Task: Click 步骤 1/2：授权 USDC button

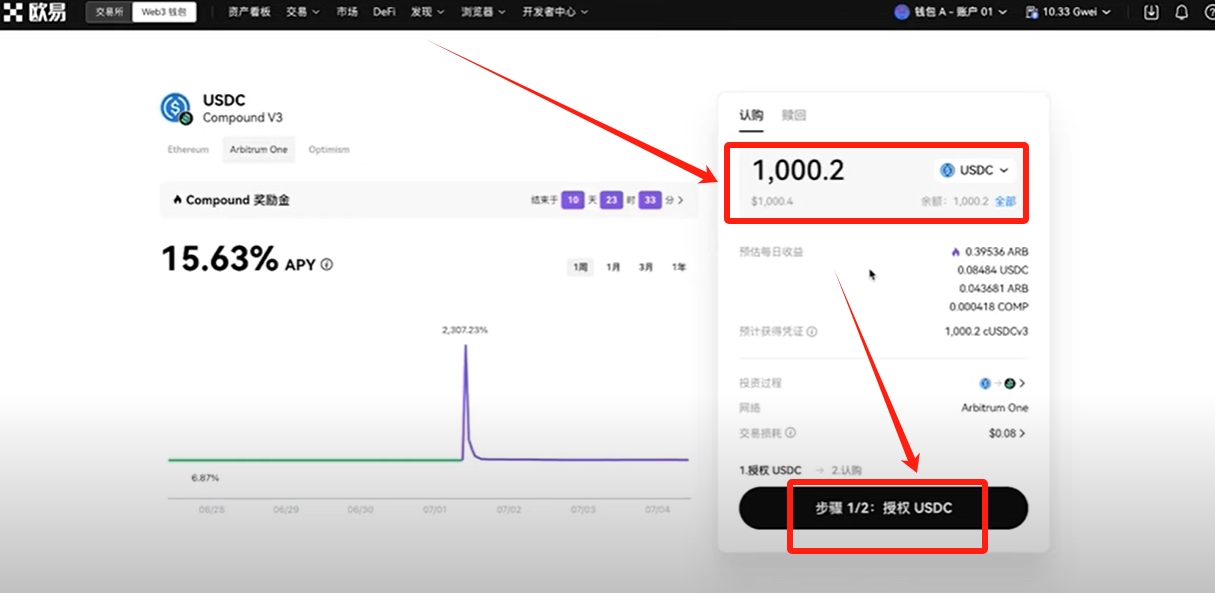Action: 884,508
